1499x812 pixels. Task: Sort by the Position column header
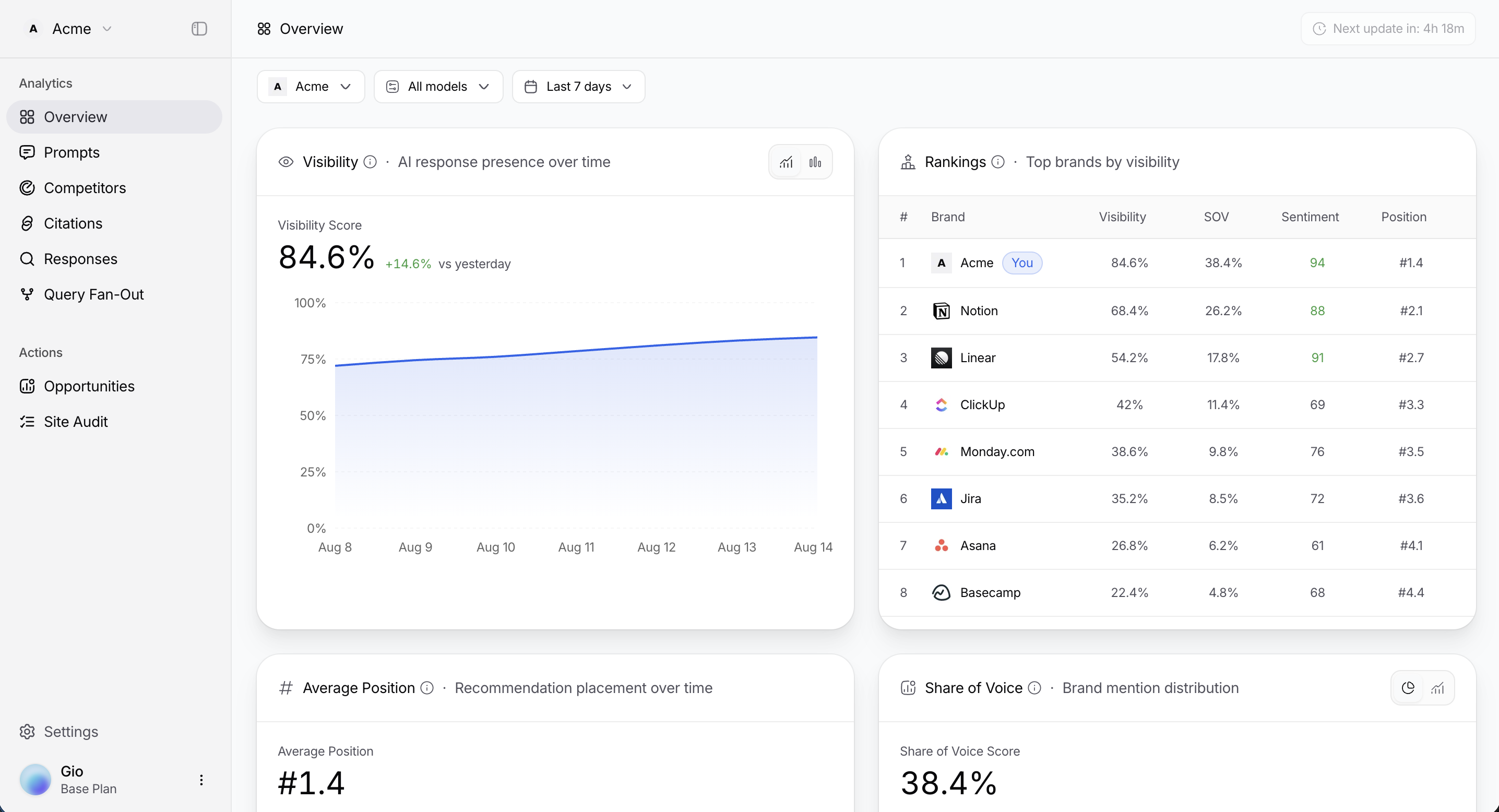1403,217
